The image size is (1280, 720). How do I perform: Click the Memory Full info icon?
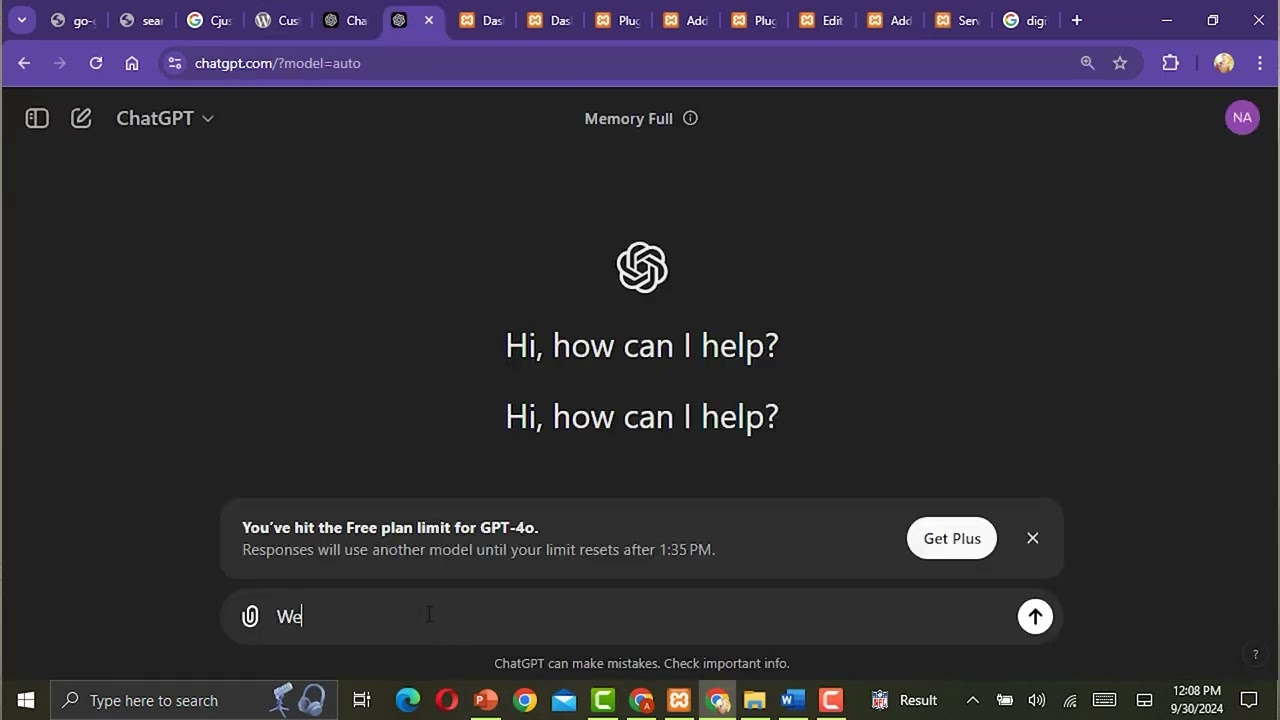tap(690, 118)
